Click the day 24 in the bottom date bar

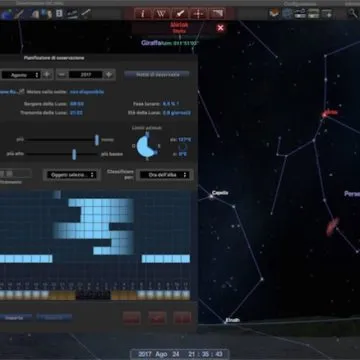coord(176,354)
